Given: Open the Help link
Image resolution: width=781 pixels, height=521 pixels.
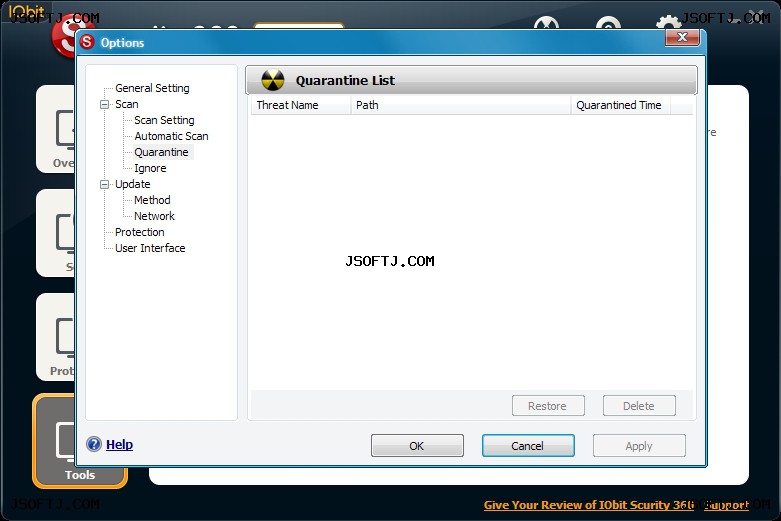Looking at the screenshot, I should coord(120,444).
